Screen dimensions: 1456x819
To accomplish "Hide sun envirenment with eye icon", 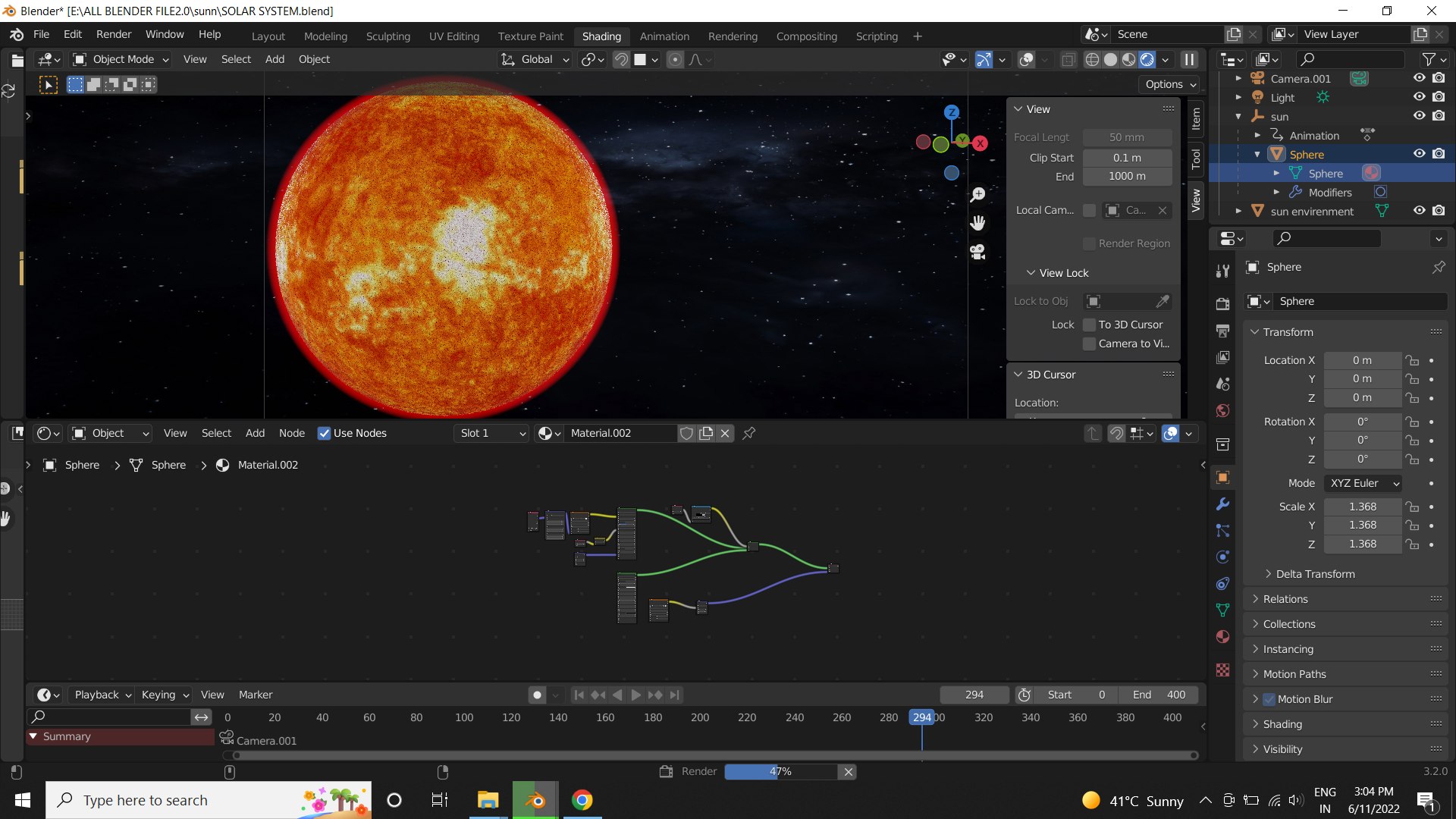I will tap(1419, 211).
